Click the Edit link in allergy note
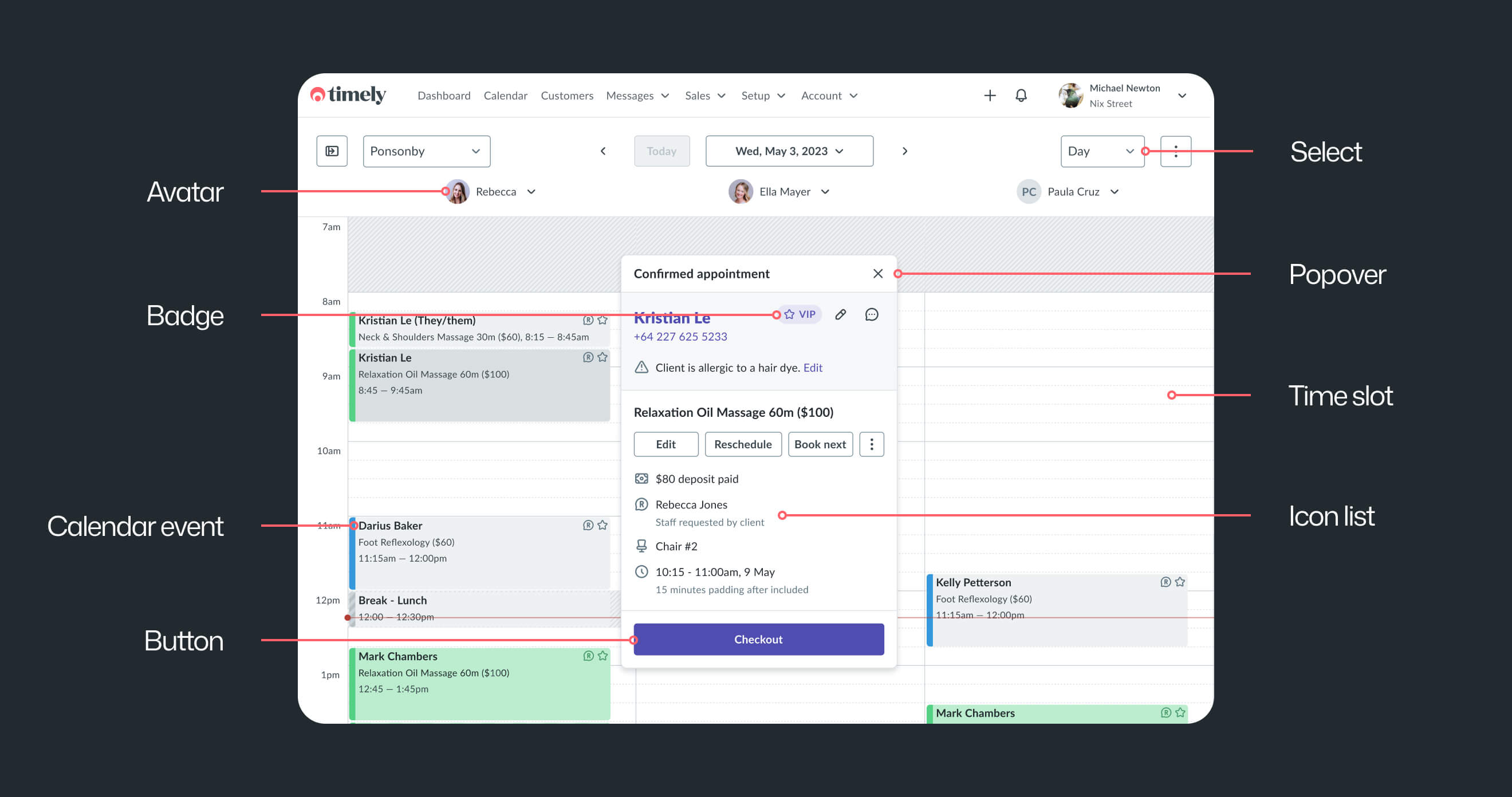Screen dimensions: 1512x797 point(812,368)
